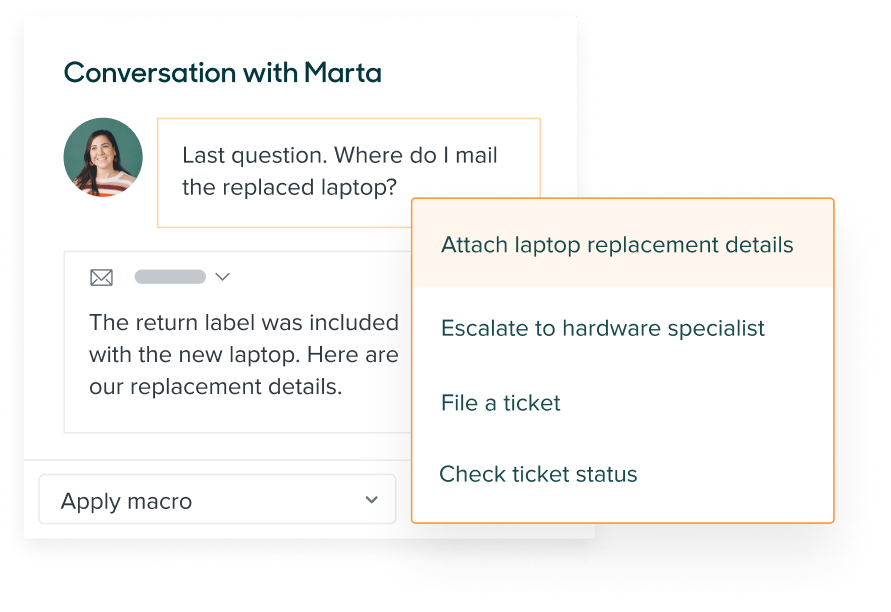Pick Check ticket status from menu
Image resolution: width=891 pixels, height=612 pixels.
(538, 474)
